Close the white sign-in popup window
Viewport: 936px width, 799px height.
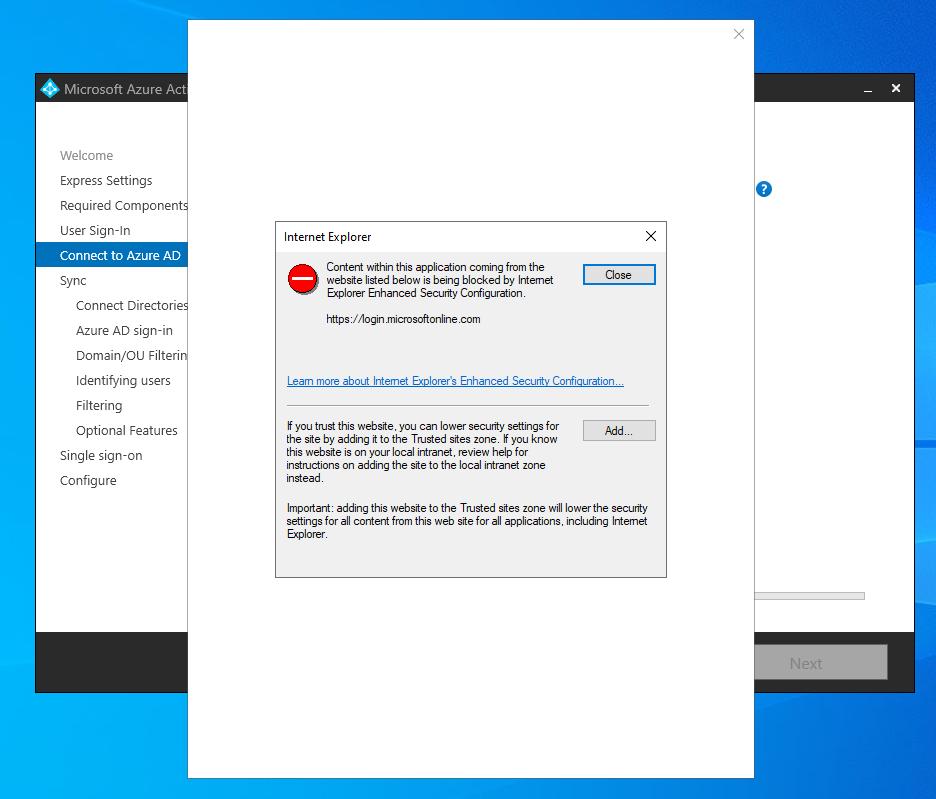click(738, 34)
